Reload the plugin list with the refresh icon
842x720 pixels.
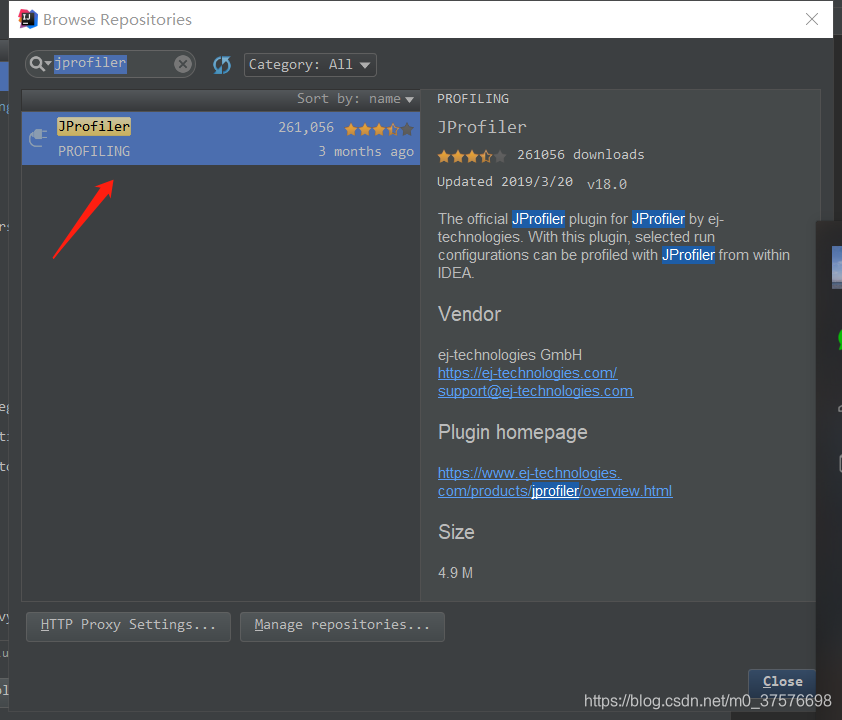(222, 65)
